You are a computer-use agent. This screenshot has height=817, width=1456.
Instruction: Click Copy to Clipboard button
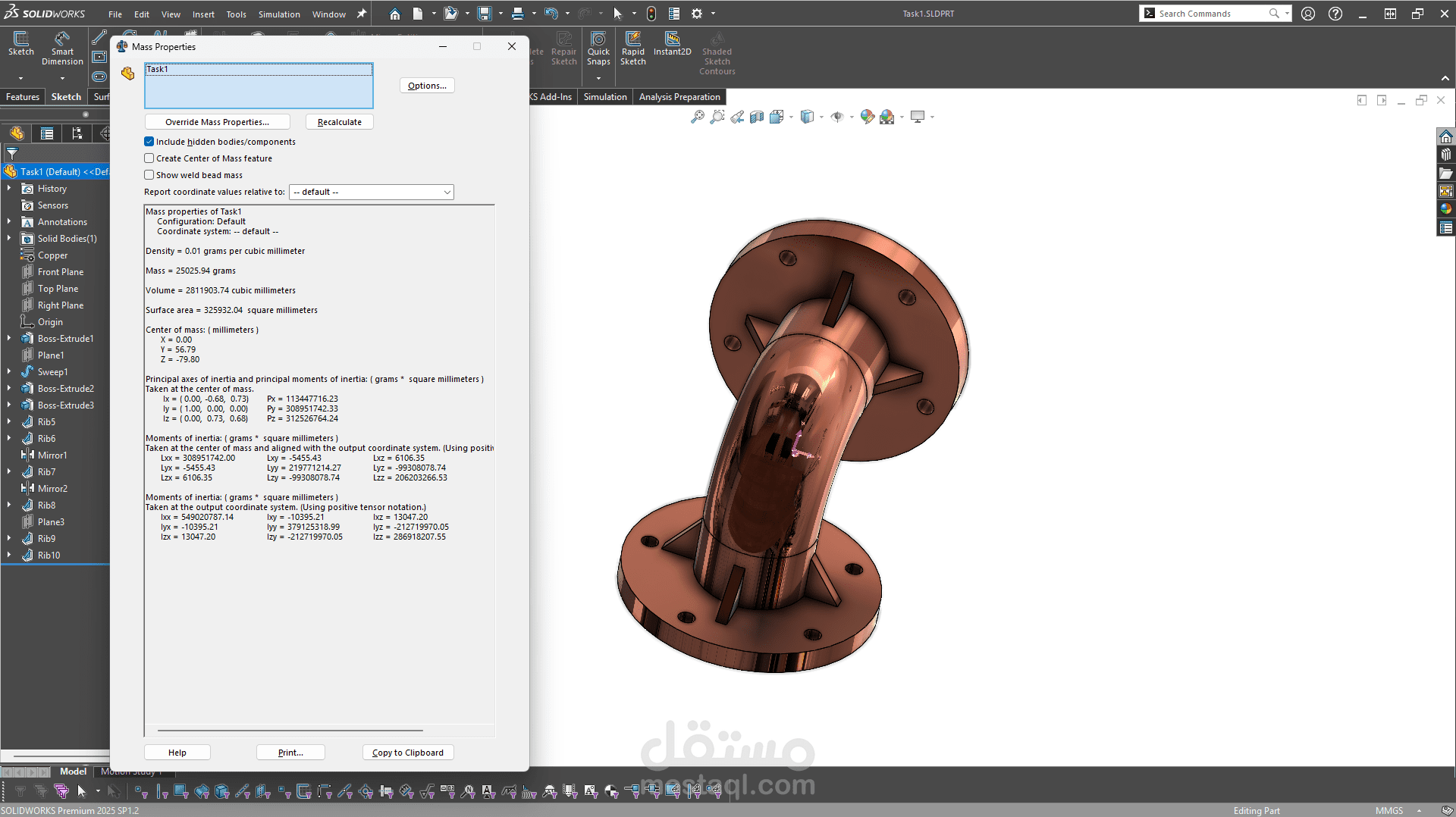pyautogui.click(x=408, y=753)
